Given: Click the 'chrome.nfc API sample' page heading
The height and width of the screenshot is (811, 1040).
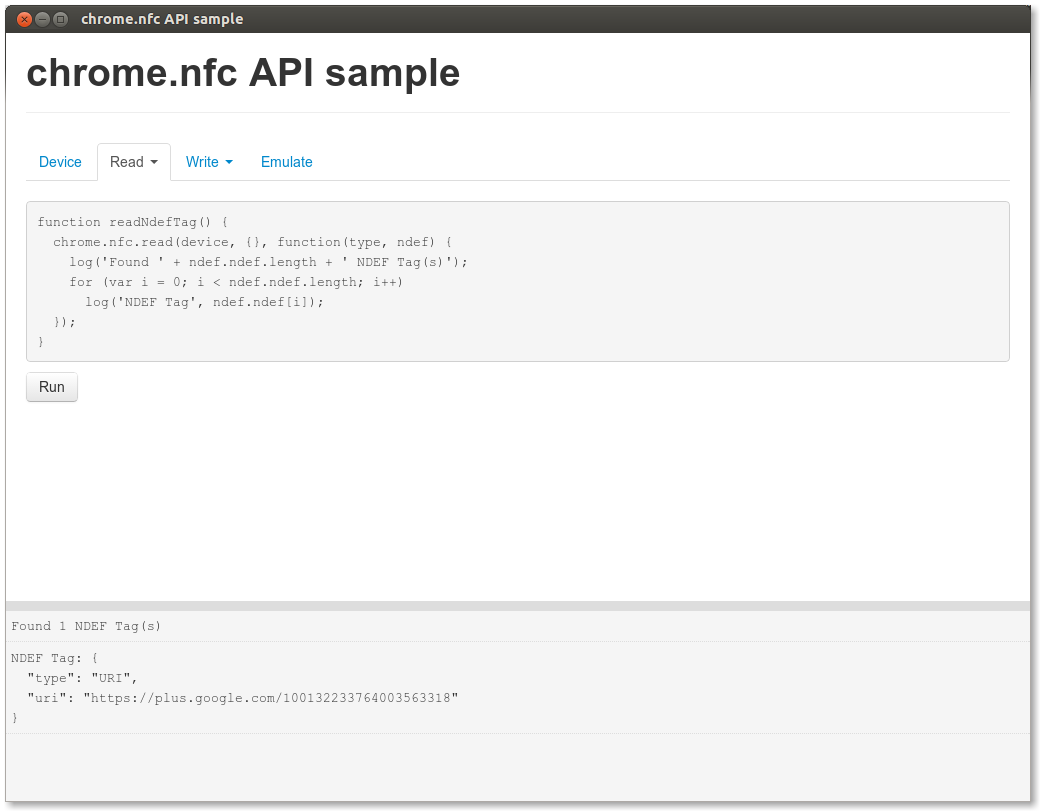Looking at the screenshot, I should [x=243, y=72].
